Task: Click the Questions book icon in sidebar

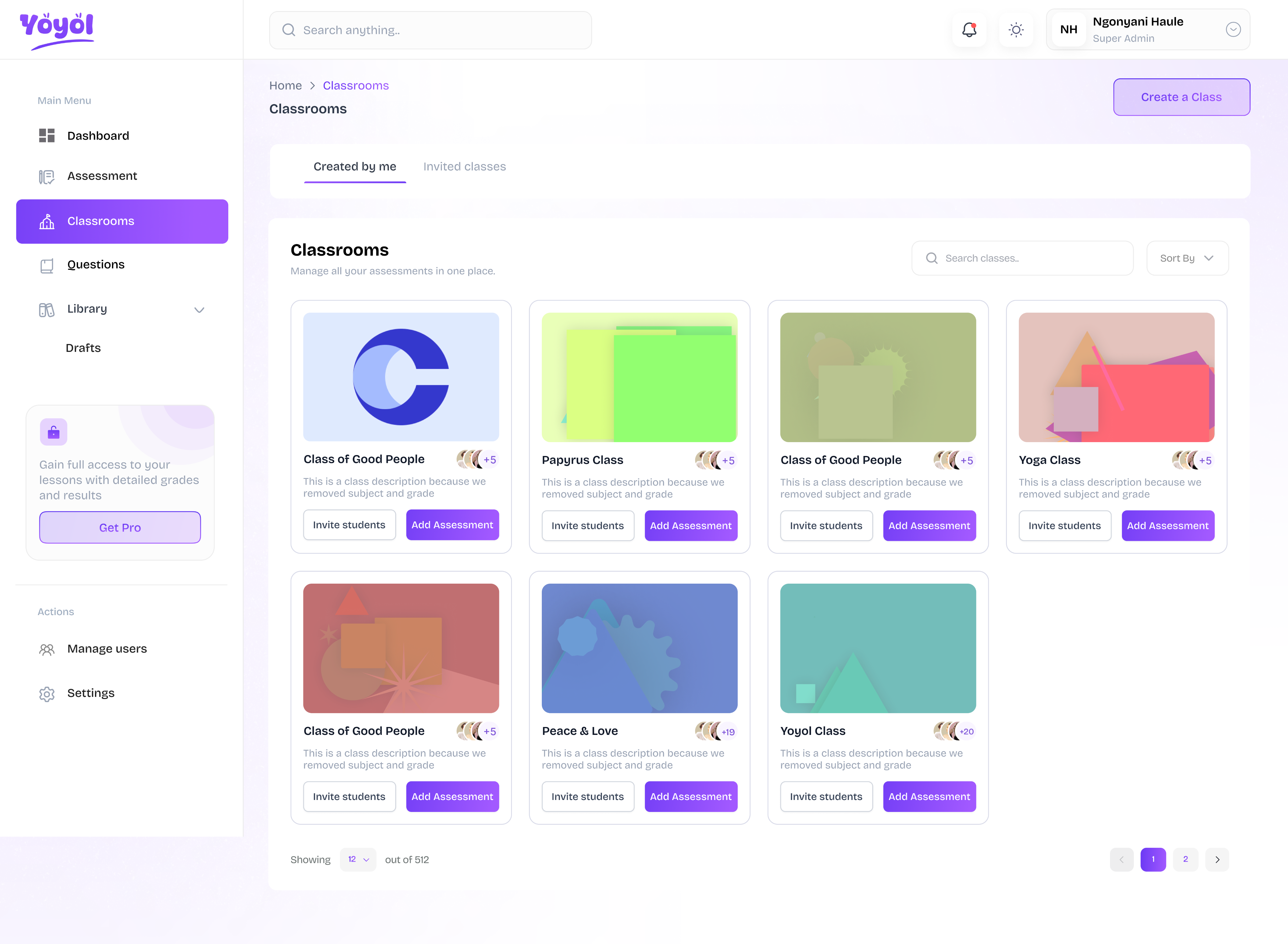Action: coord(47,266)
